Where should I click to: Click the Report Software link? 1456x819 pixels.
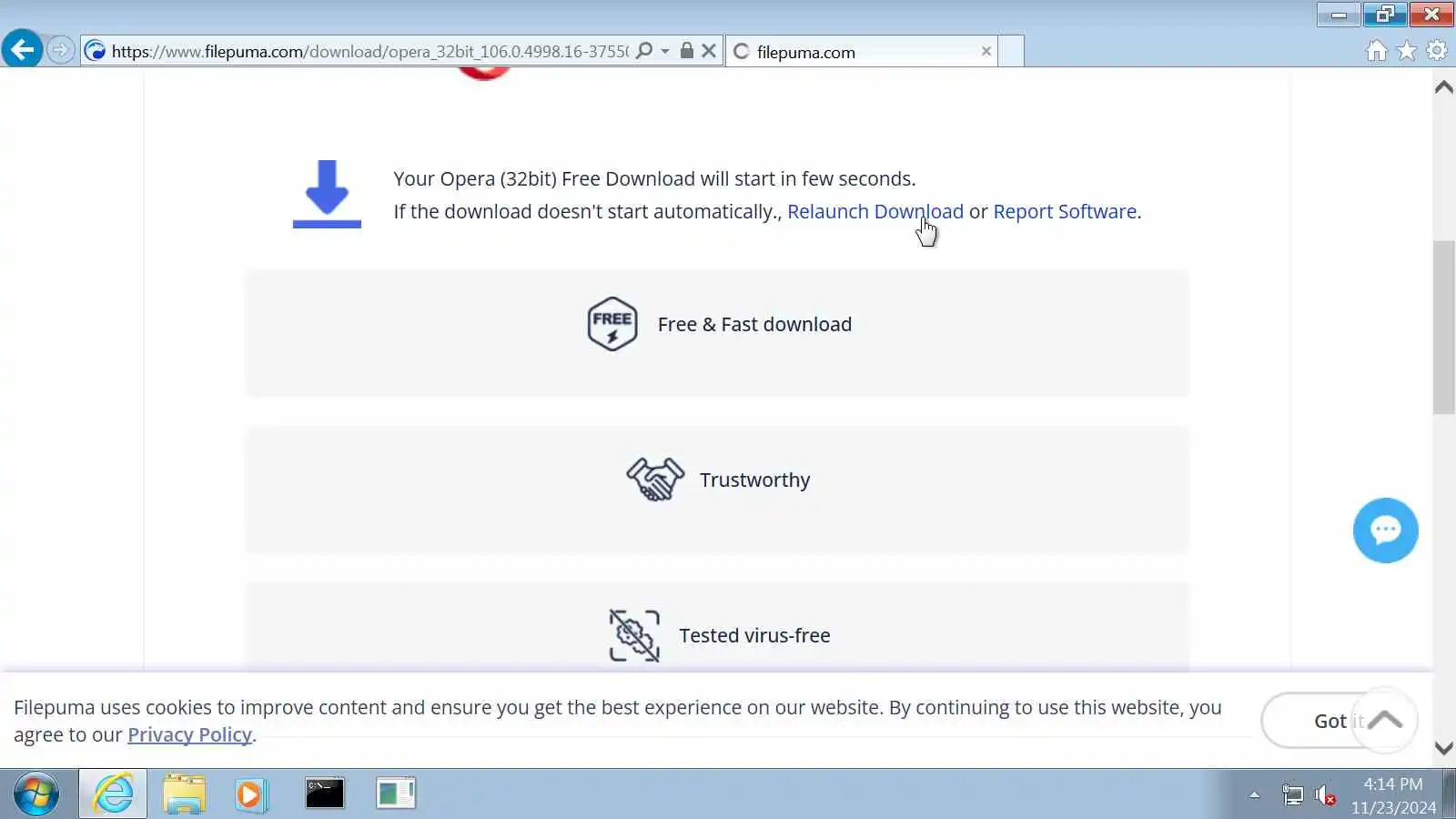[x=1065, y=211]
